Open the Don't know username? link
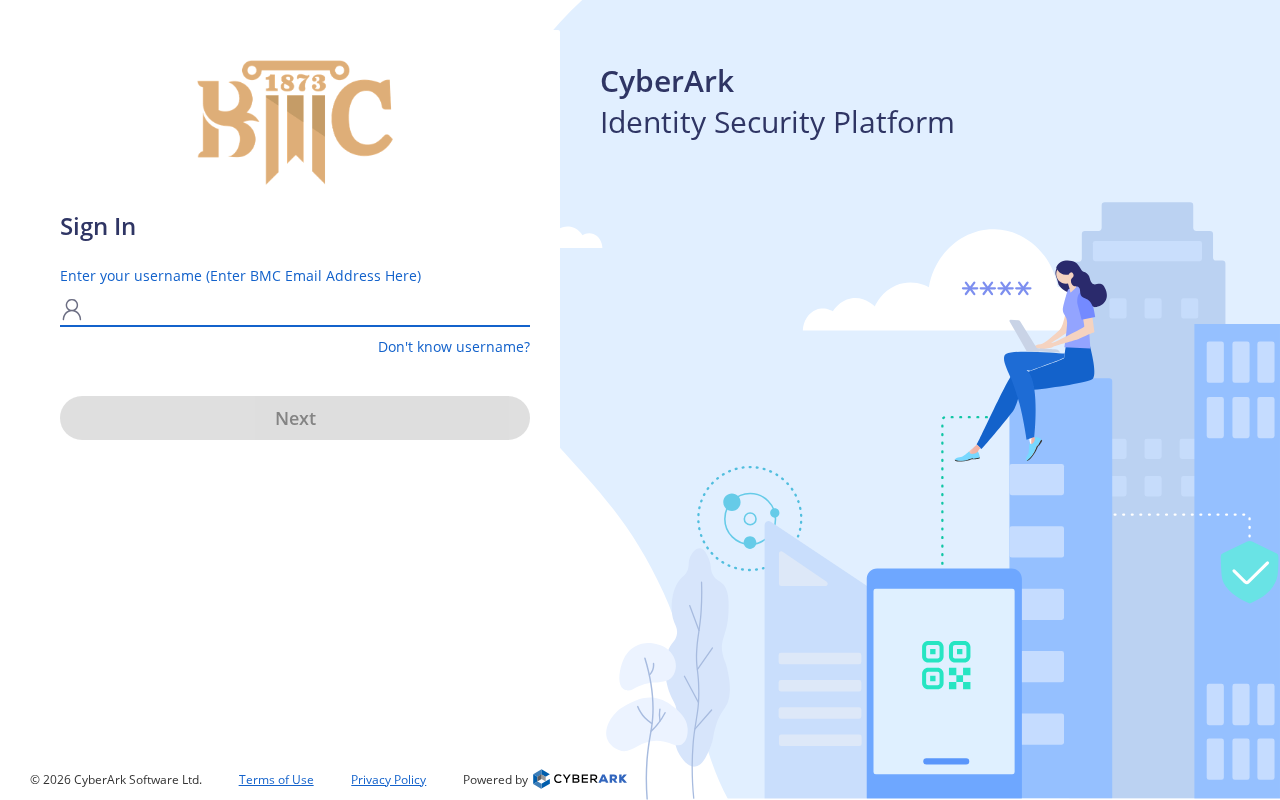 [x=454, y=347]
